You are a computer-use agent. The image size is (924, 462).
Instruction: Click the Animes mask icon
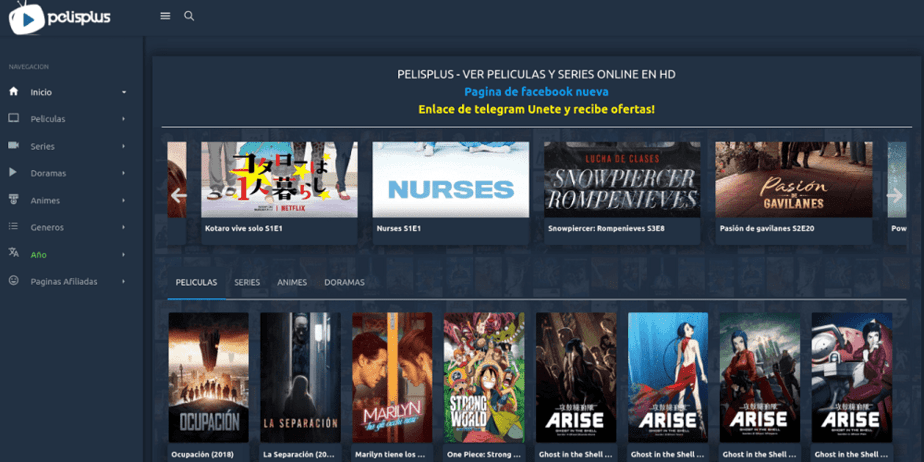coord(14,200)
